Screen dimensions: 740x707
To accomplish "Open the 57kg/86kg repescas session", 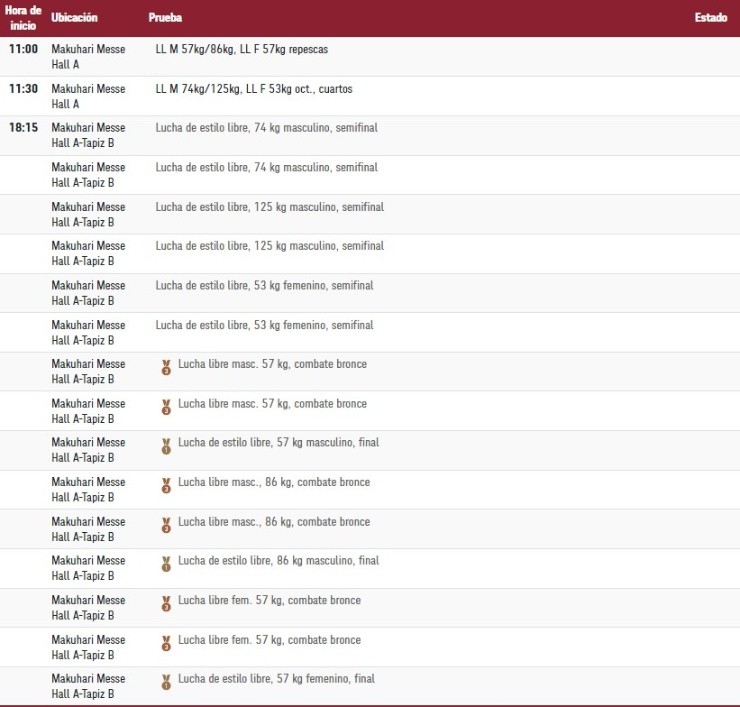I will click(241, 49).
